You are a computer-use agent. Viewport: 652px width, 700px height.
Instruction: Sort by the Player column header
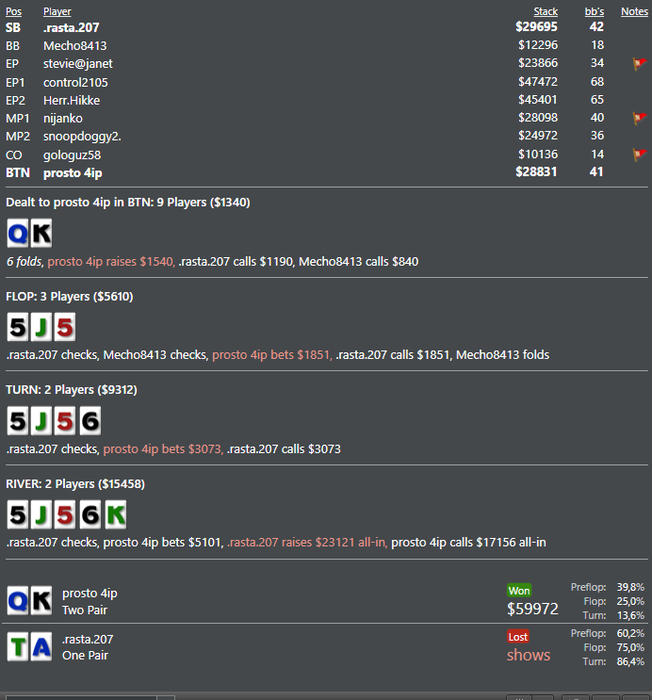(x=57, y=12)
